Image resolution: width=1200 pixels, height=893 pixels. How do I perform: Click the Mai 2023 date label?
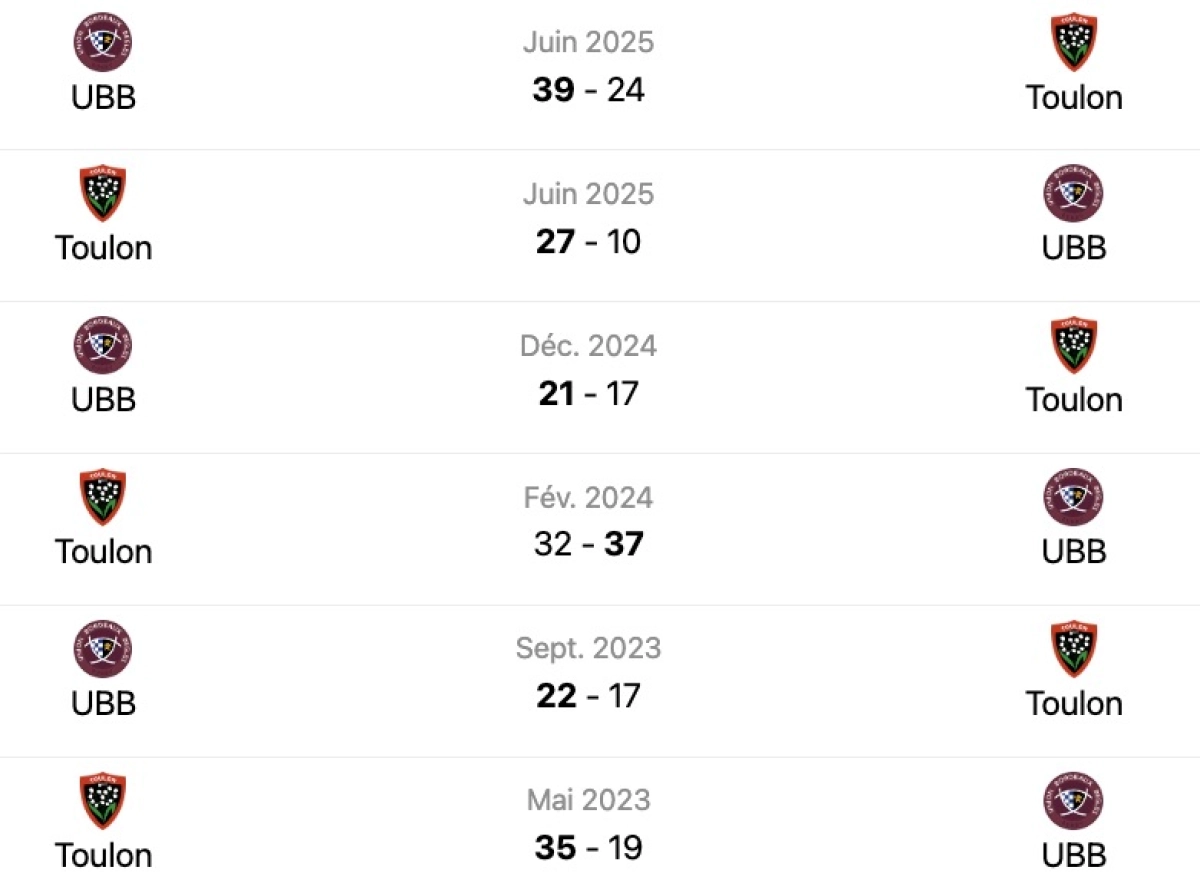[588, 800]
